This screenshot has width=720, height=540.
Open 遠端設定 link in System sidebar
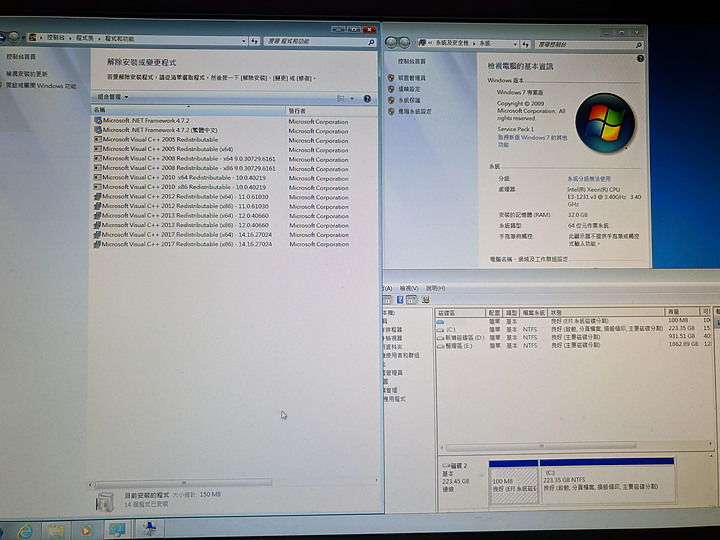pos(409,89)
